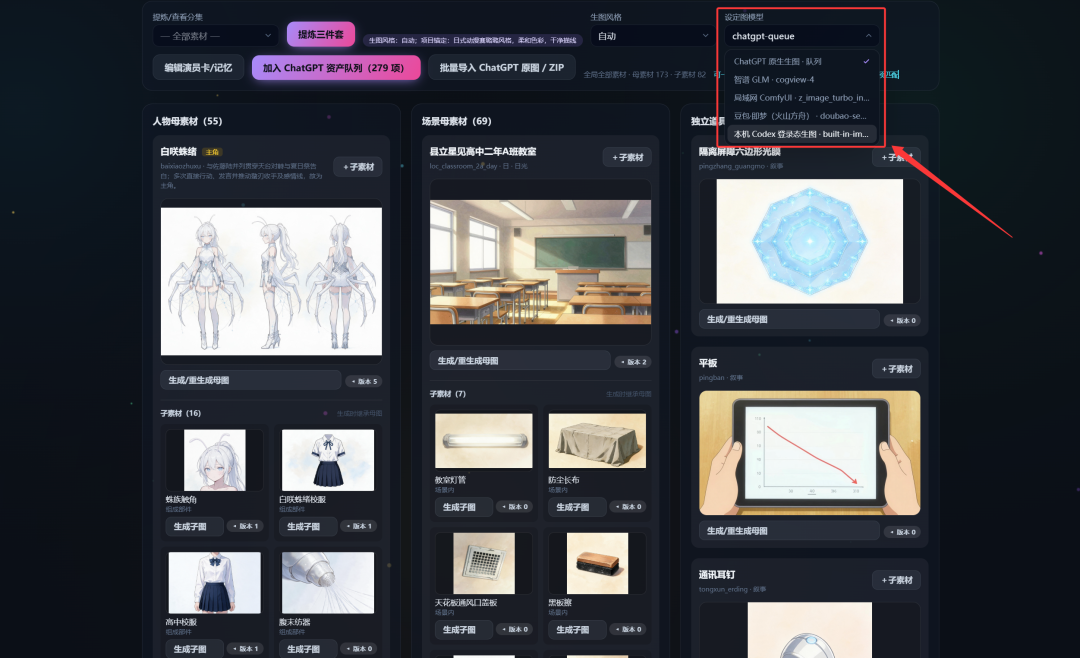Open 版本 0 selector for 平板 prop

coord(902,532)
